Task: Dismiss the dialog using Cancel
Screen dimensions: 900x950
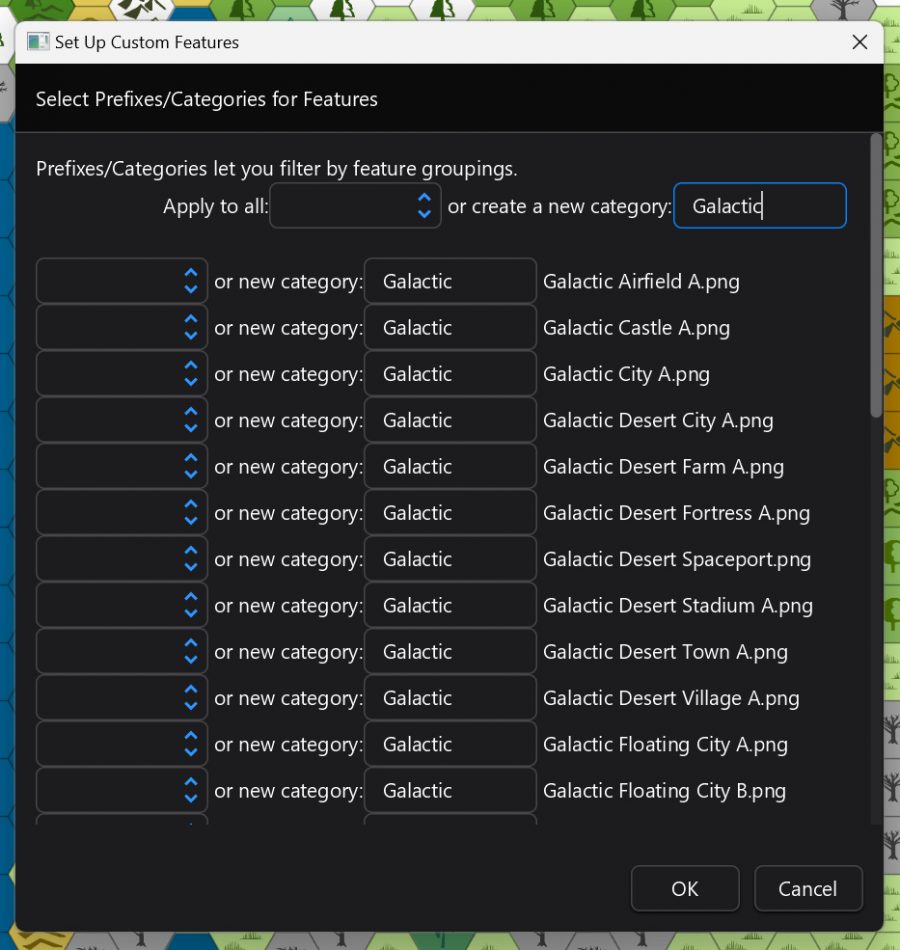Action: click(808, 888)
